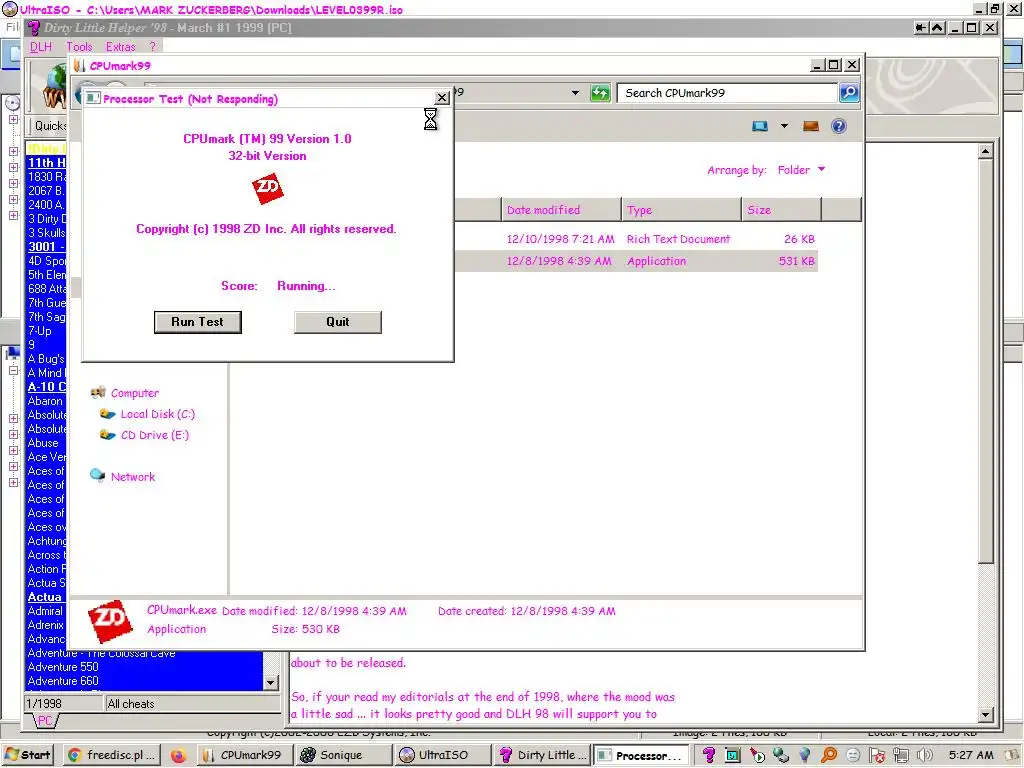Click the orange magnifier tray icon
This screenshot has width=1024, height=768.
[x=829, y=756]
